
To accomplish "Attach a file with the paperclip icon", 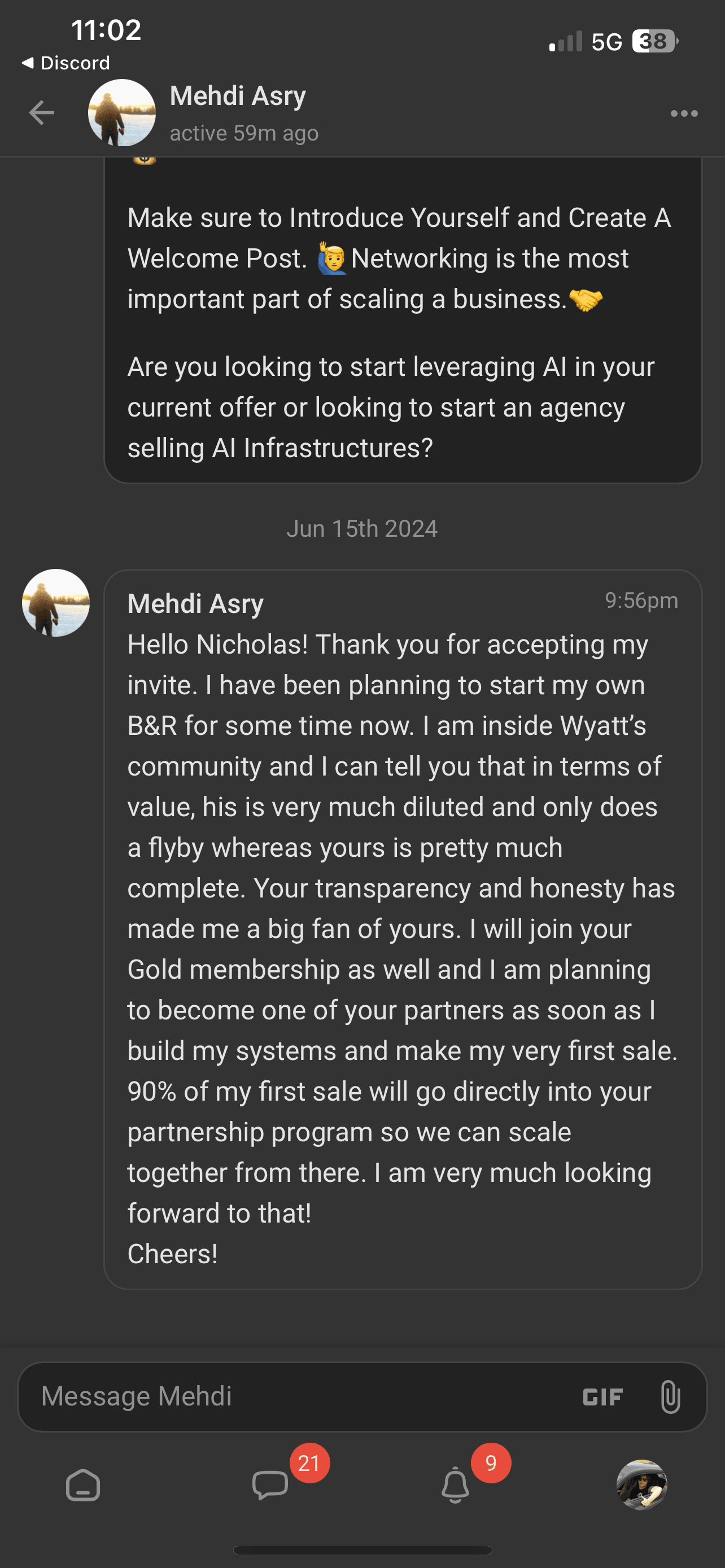I will point(670,1396).
